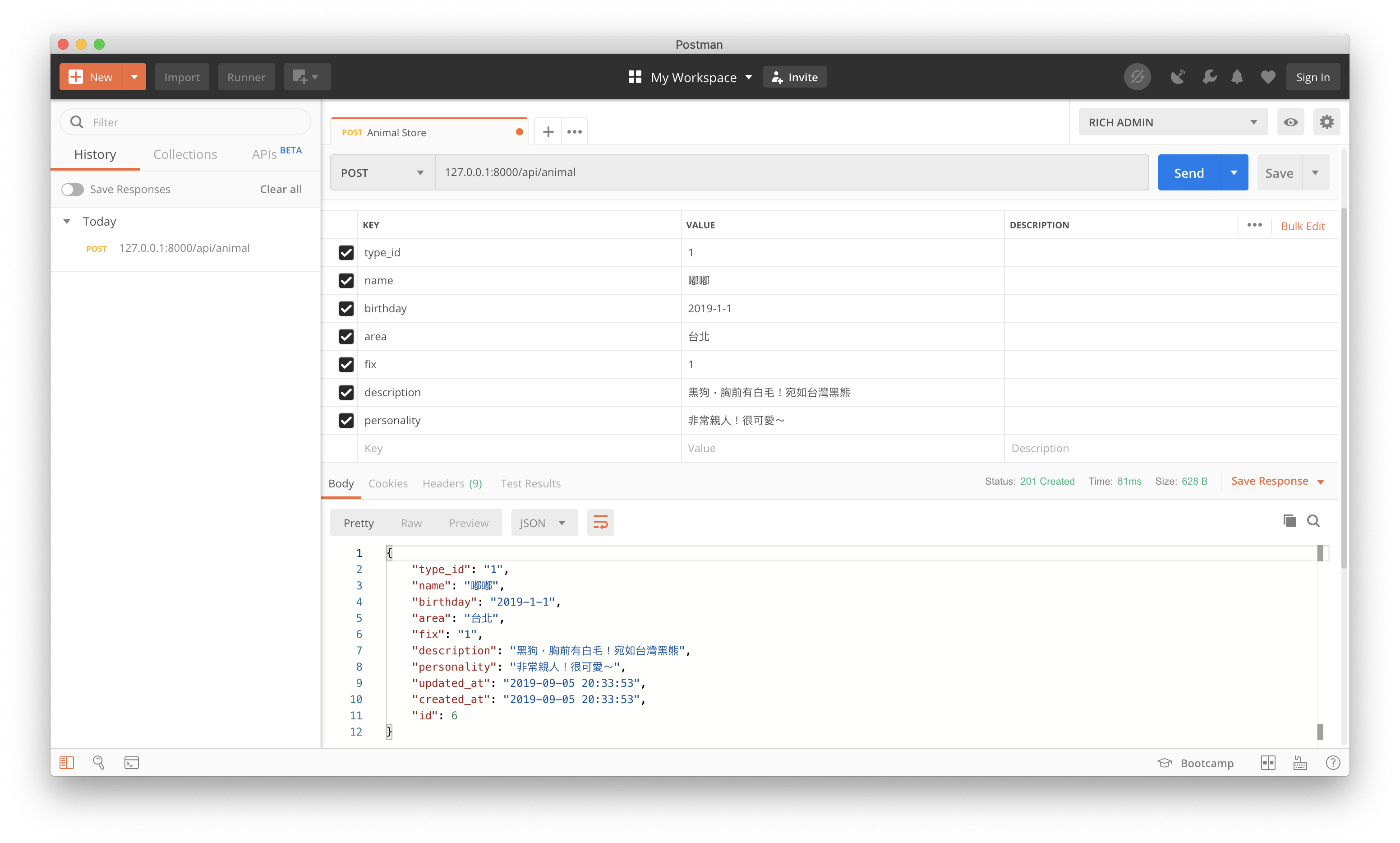The height and width of the screenshot is (843, 1400).
Task: Switch response view to Raw
Action: (x=411, y=523)
